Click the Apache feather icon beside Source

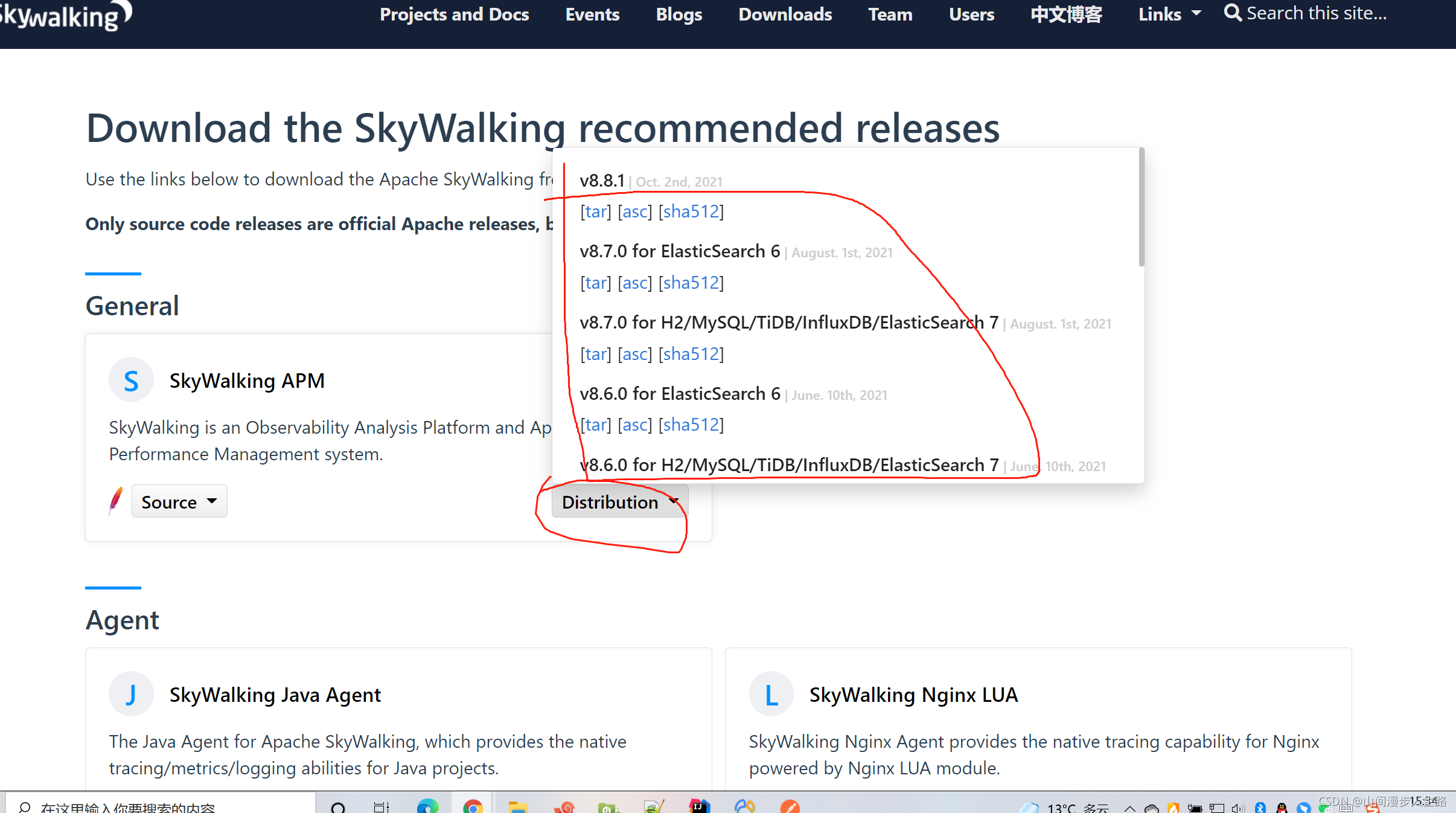[x=116, y=500]
